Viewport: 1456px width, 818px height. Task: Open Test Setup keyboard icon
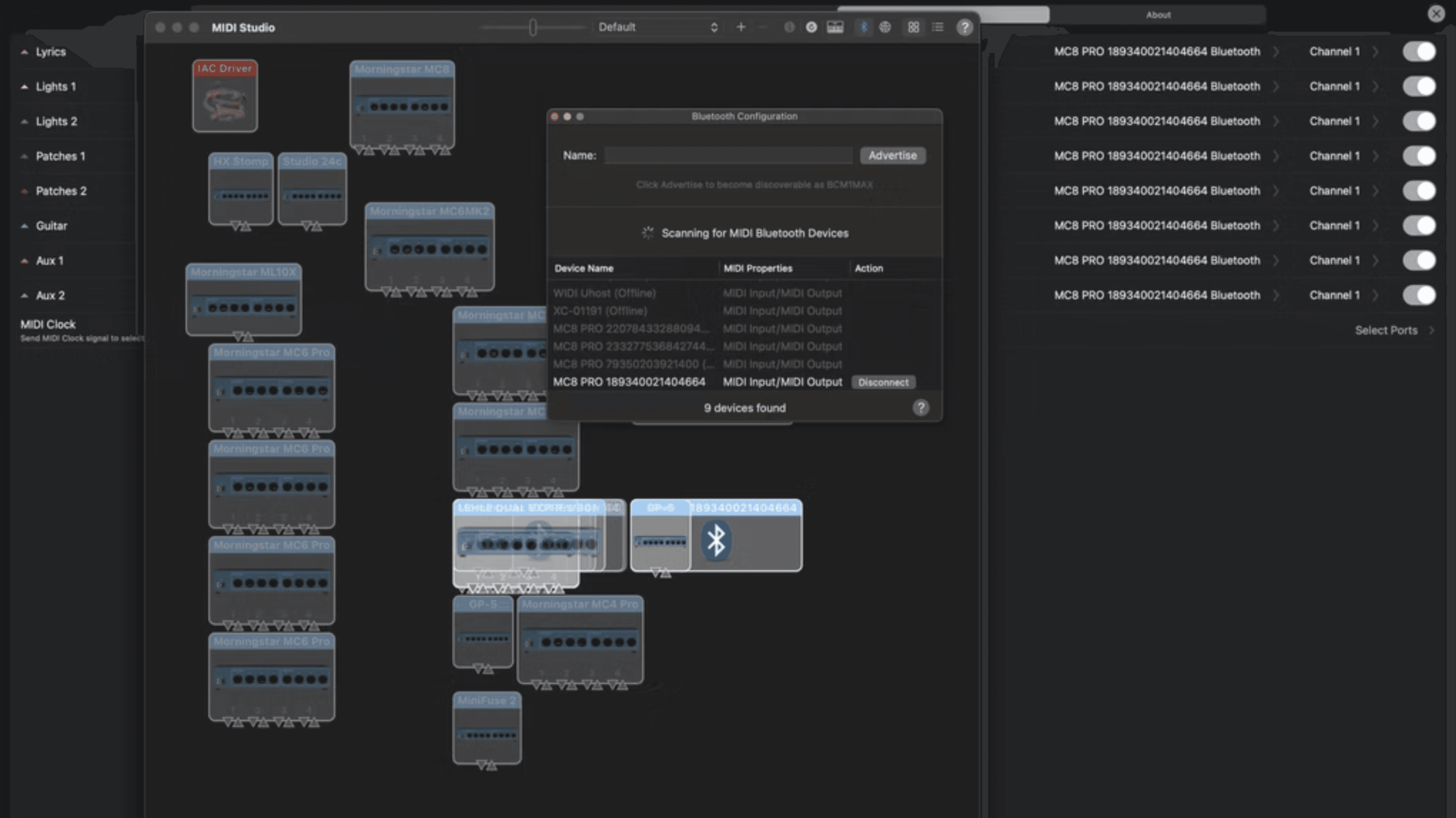(835, 27)
